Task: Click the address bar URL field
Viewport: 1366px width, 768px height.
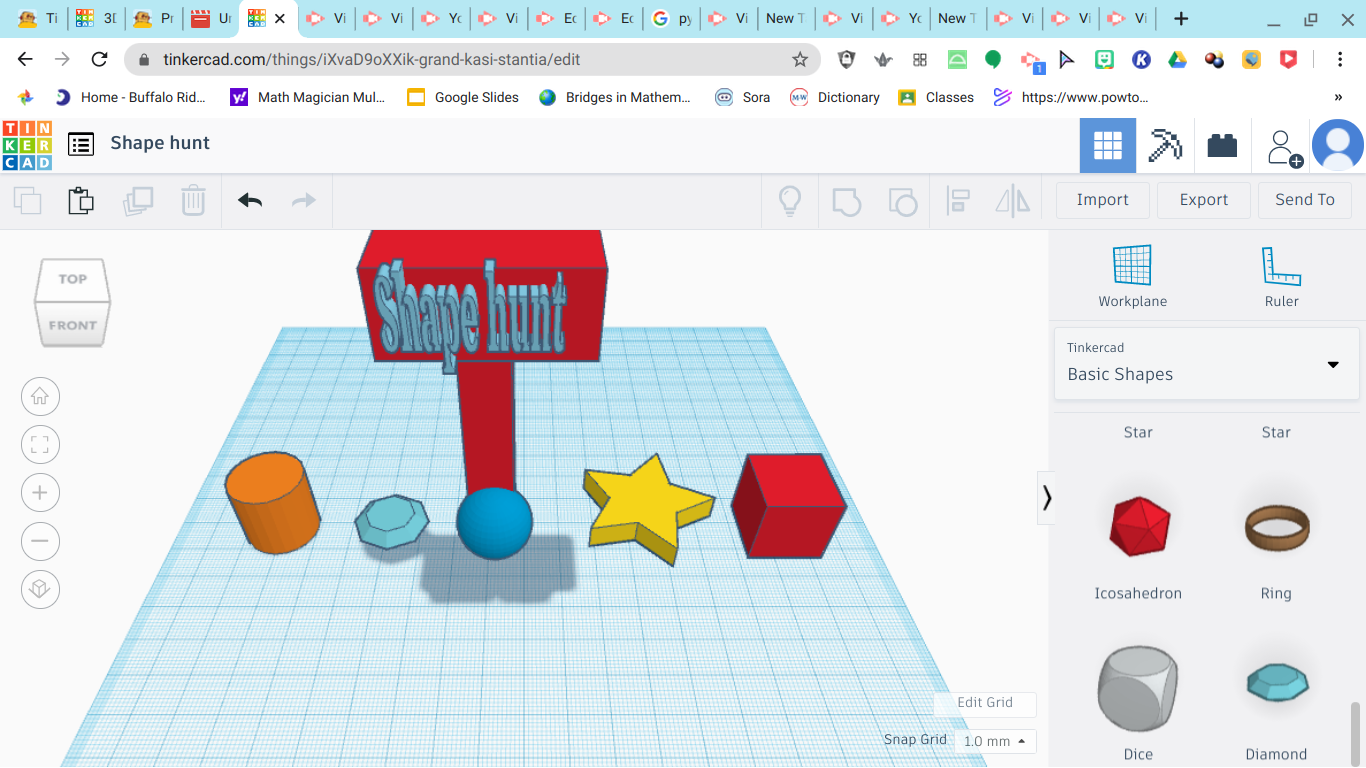Action: (472, 60)
